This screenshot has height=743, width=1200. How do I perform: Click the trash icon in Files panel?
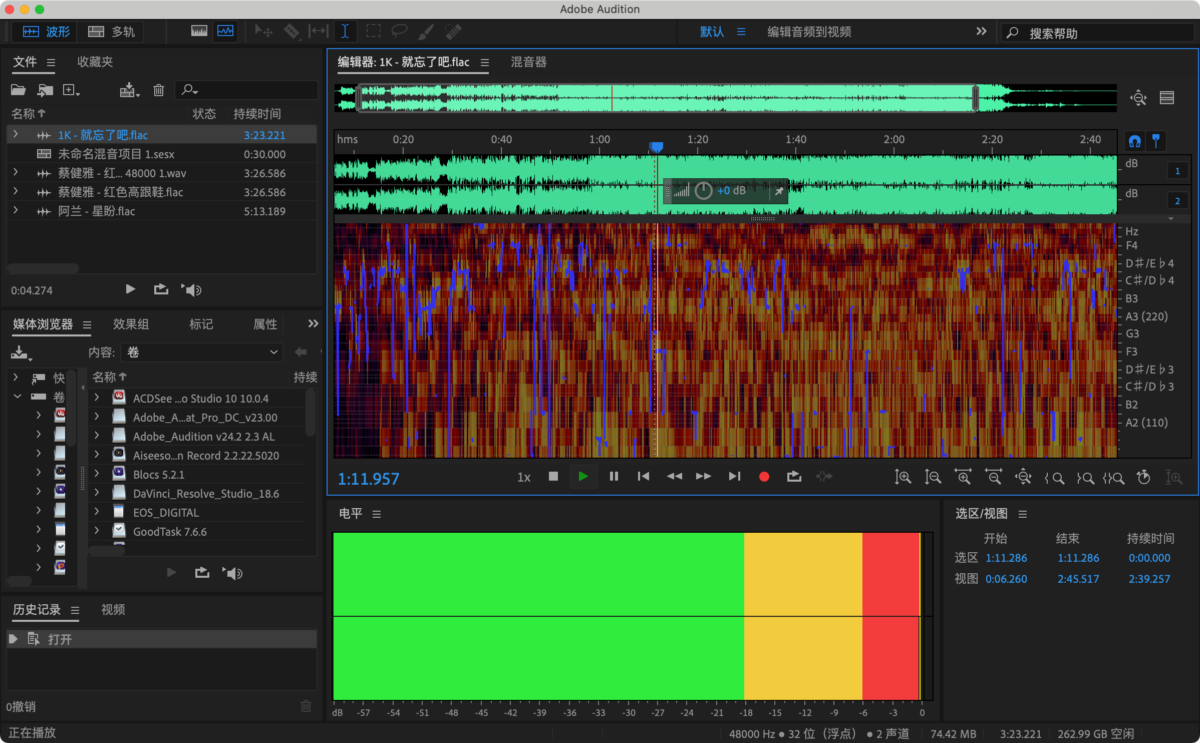(158, 90)
